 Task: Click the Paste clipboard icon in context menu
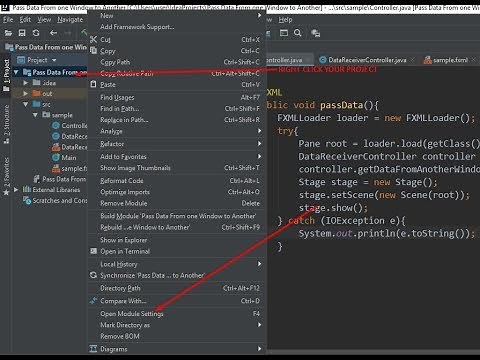tap(93, 84)
